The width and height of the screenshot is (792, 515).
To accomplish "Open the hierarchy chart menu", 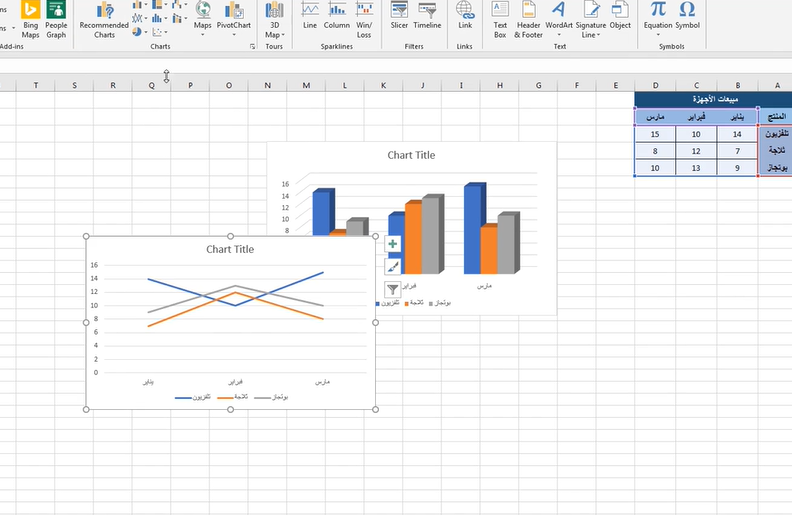I will (x=159, y=5).
